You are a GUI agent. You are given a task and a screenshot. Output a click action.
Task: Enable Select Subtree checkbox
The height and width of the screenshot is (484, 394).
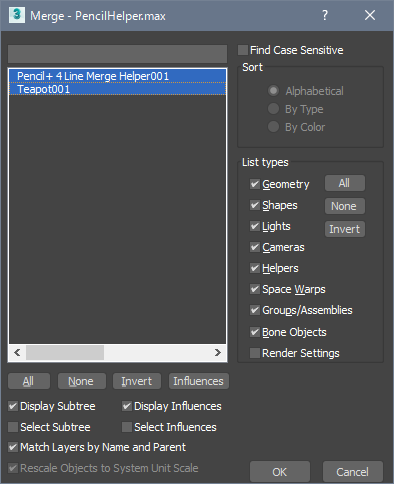pyautogui.click(x=13, y=427)
